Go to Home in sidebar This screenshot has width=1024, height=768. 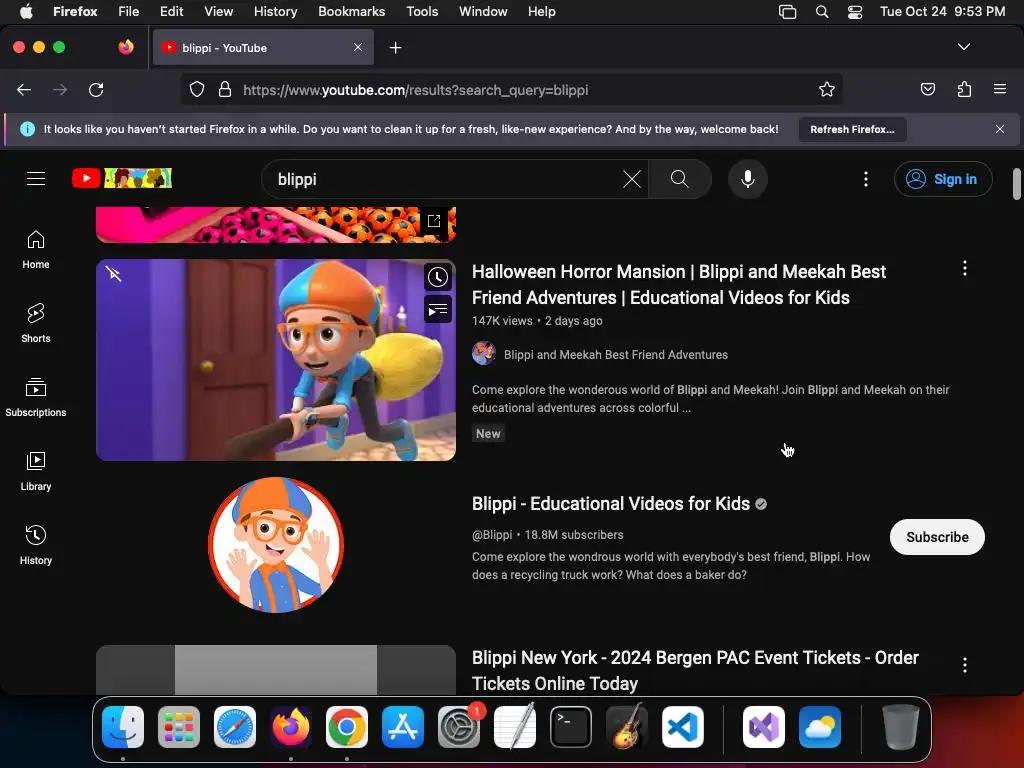click(36, 250)
